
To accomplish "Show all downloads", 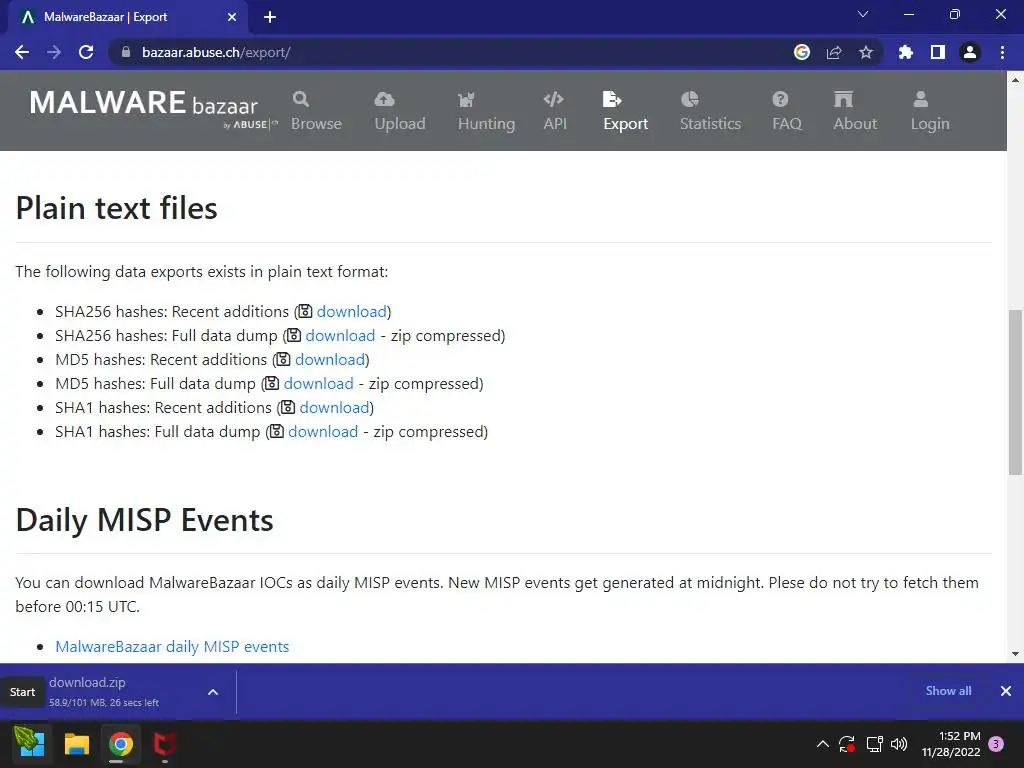I will (x=948, y=691).
